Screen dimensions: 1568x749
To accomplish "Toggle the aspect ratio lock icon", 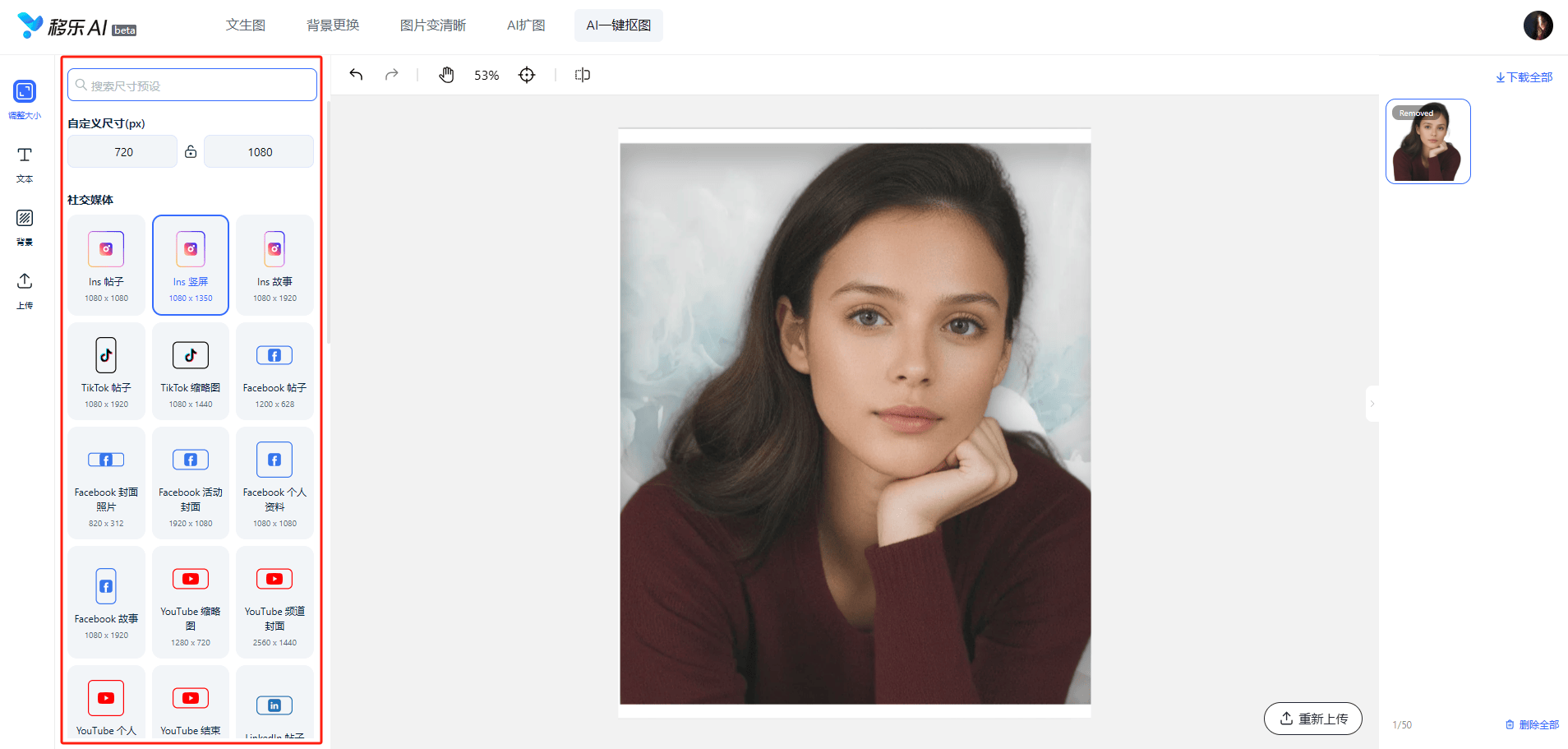I will (191, 151).
